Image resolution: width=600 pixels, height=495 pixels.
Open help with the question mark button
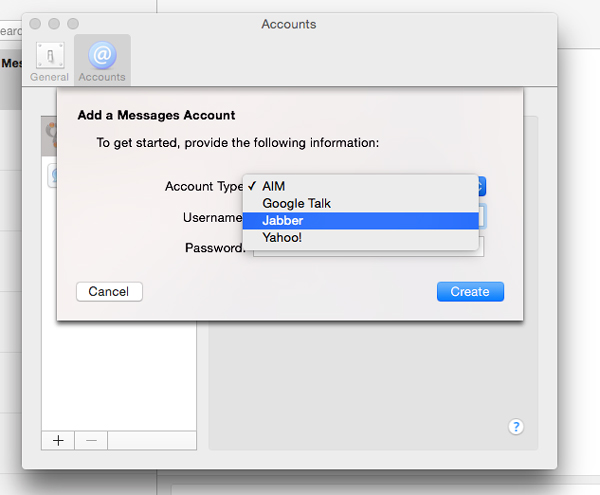tap(516, 427)
